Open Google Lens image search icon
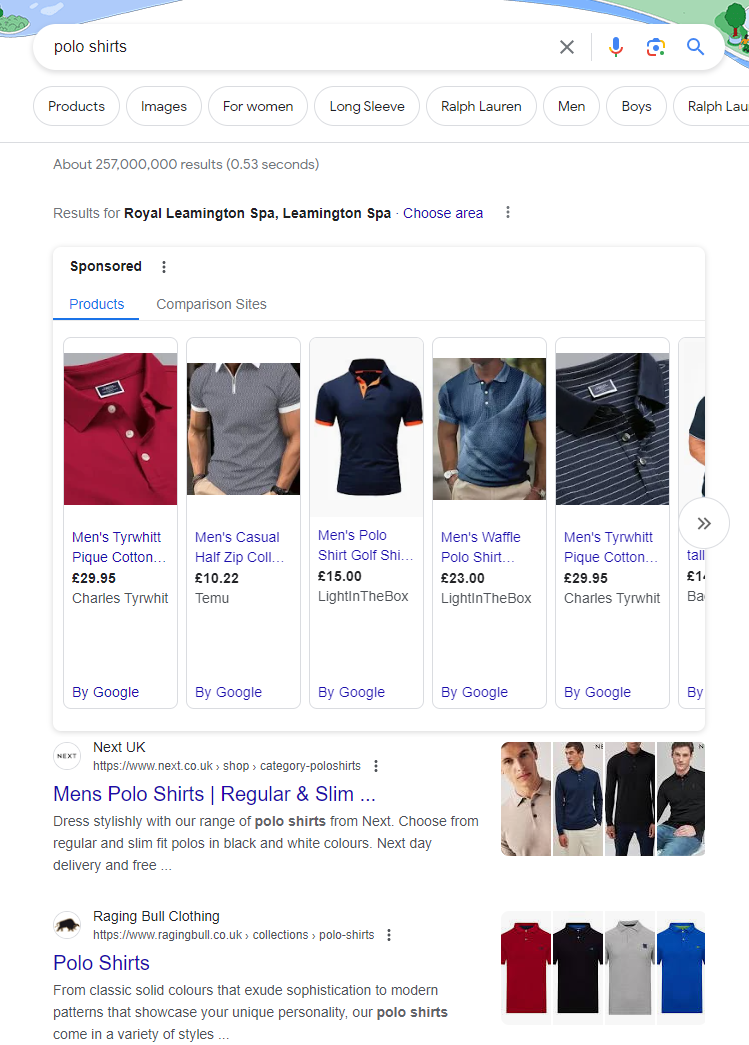 click(x=656, y=47)
